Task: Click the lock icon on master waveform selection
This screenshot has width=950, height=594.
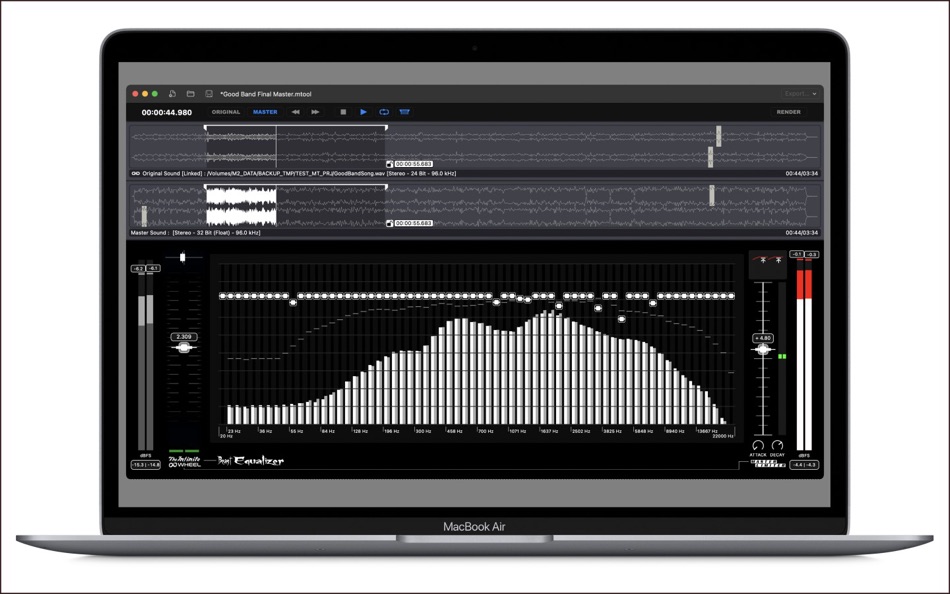Action: tap(390, 224)
